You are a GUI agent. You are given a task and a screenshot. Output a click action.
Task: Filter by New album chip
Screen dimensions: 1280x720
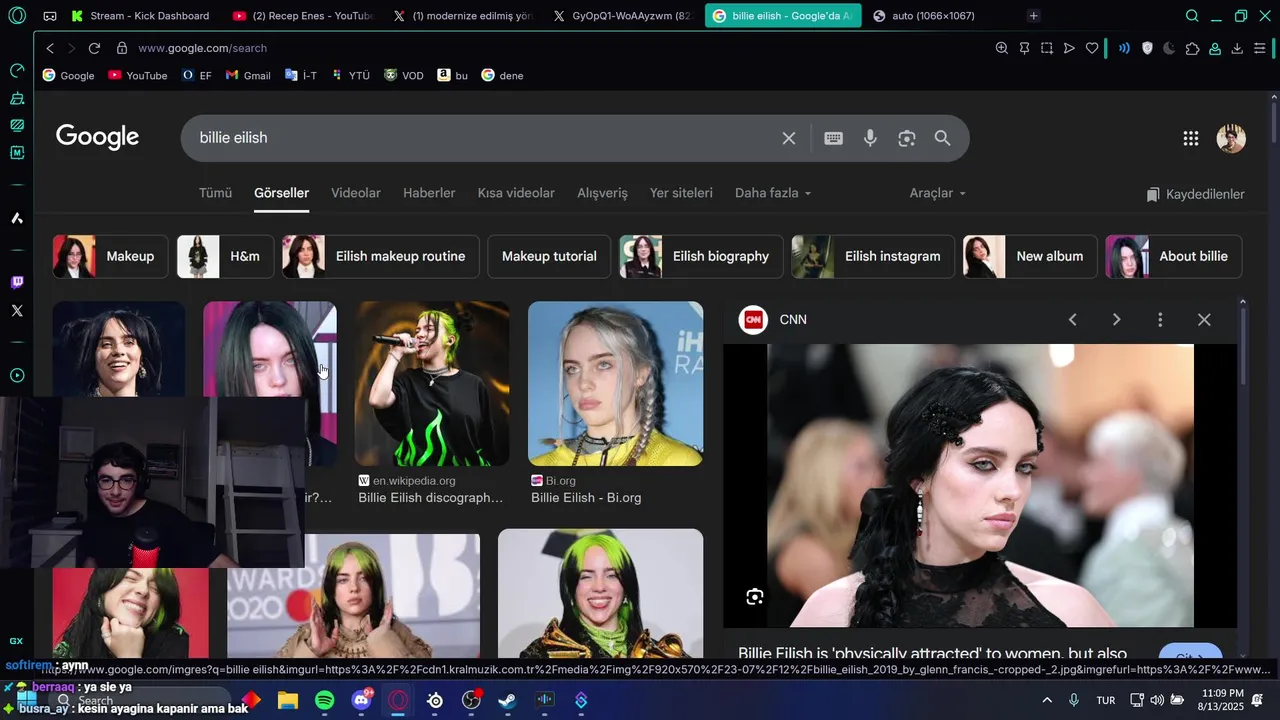(1030, 256)
